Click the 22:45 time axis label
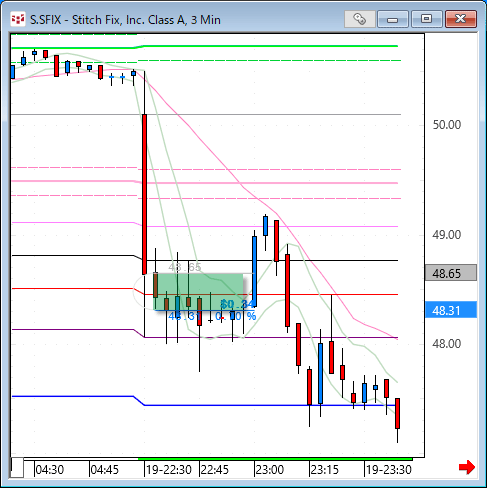487x488 pixels. (x=215, y=470)
